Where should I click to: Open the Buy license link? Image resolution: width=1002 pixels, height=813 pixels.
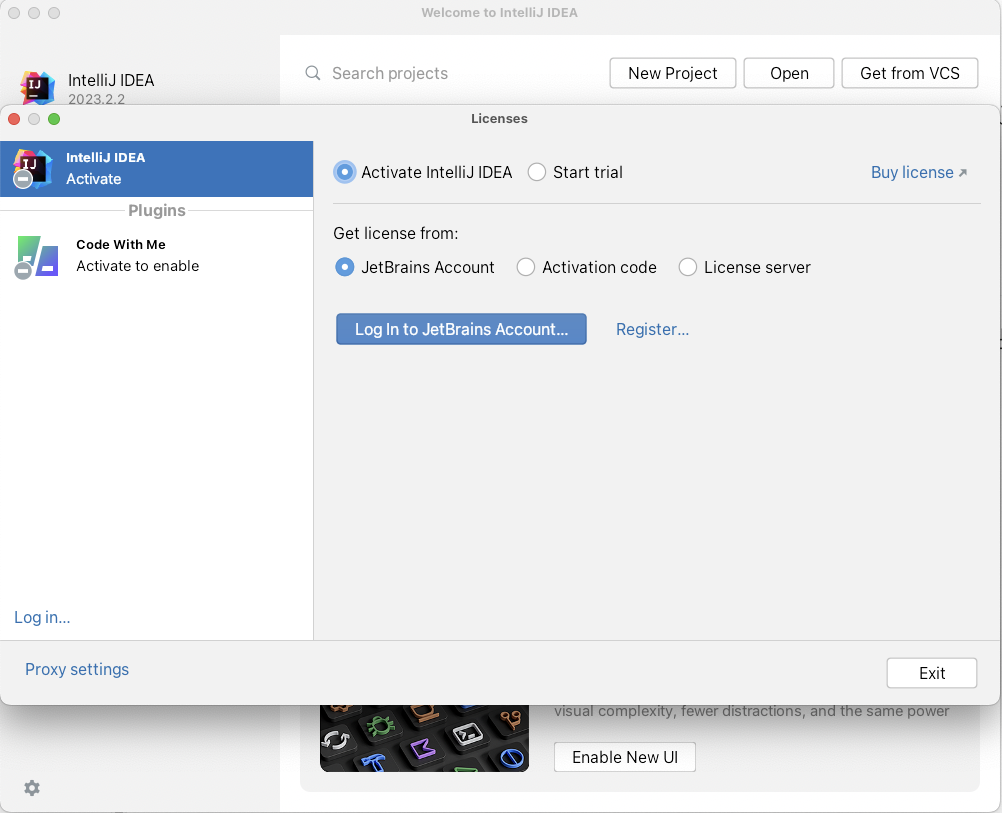pyautogui.click(x=912, y=173)
